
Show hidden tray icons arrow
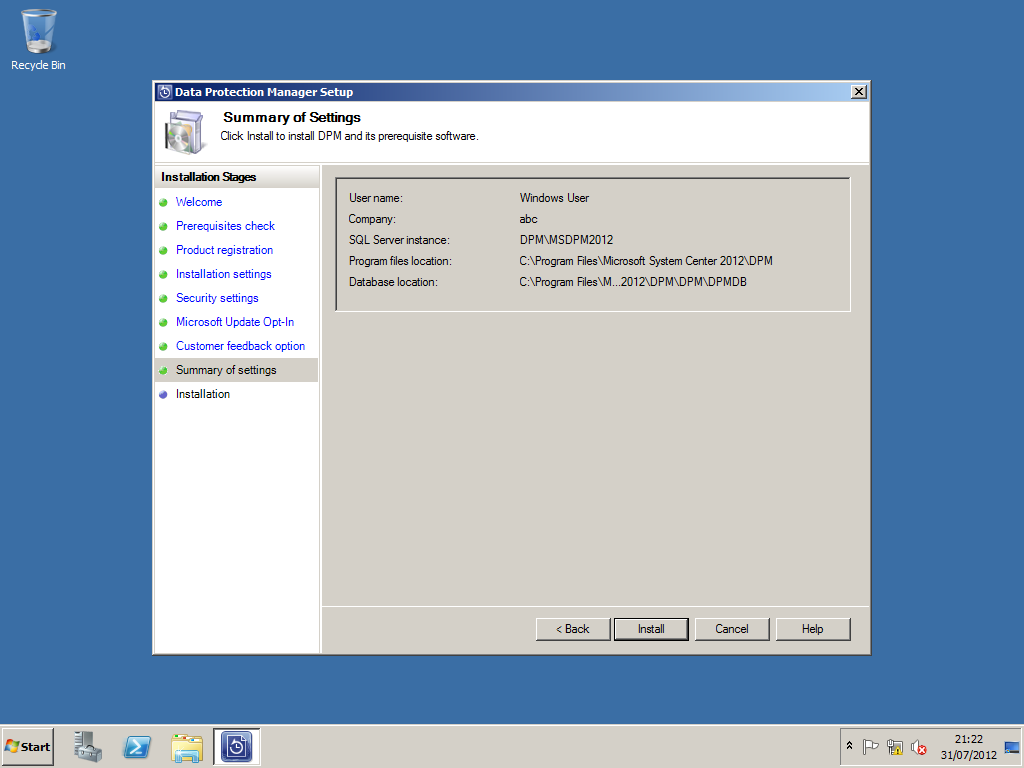[x=849, y=746]
